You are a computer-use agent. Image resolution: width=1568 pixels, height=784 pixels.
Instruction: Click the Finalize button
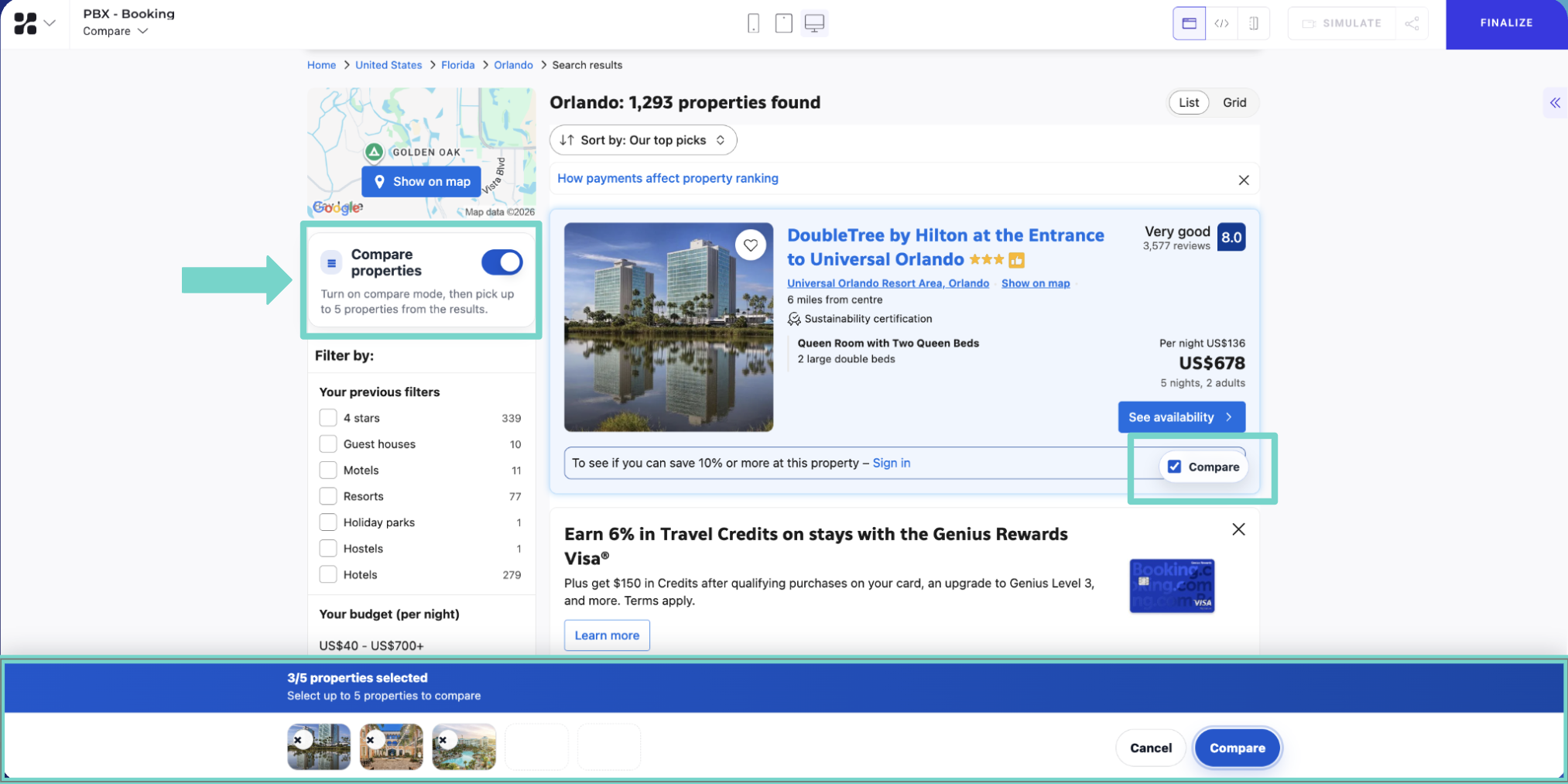(x=1505, y=23)
